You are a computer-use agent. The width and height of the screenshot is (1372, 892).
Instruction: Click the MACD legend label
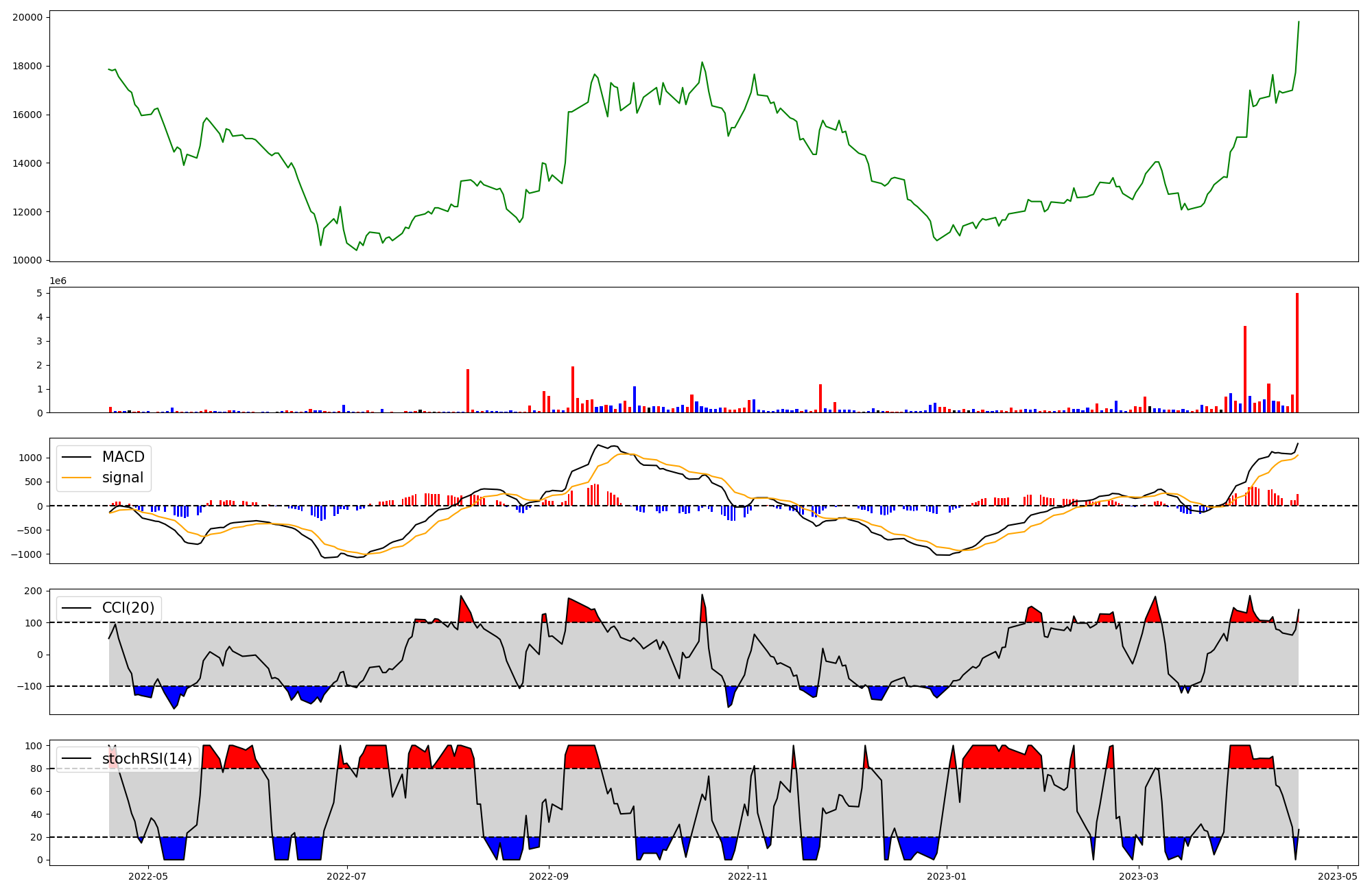pyautogui.click(x=123, y=457)
